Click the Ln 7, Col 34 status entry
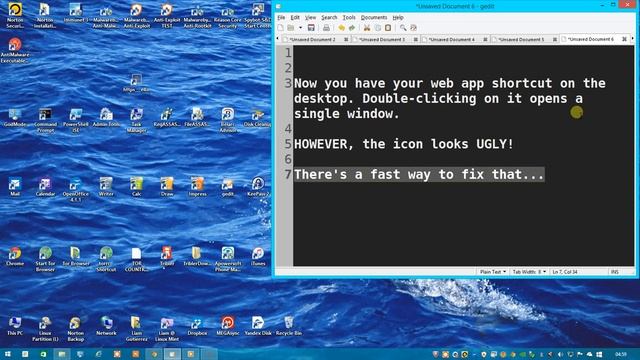The width and height of the screenshot is (640, 360). click(x=565, y=272)
